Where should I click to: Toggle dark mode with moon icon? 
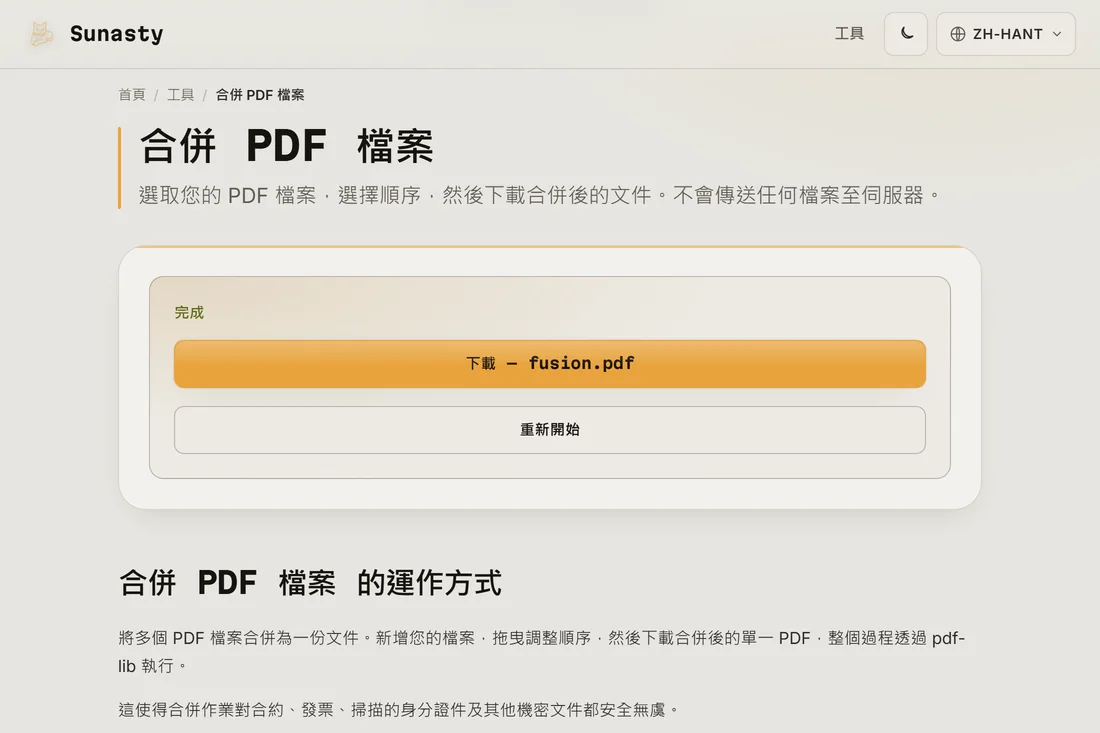coord(906,34)
